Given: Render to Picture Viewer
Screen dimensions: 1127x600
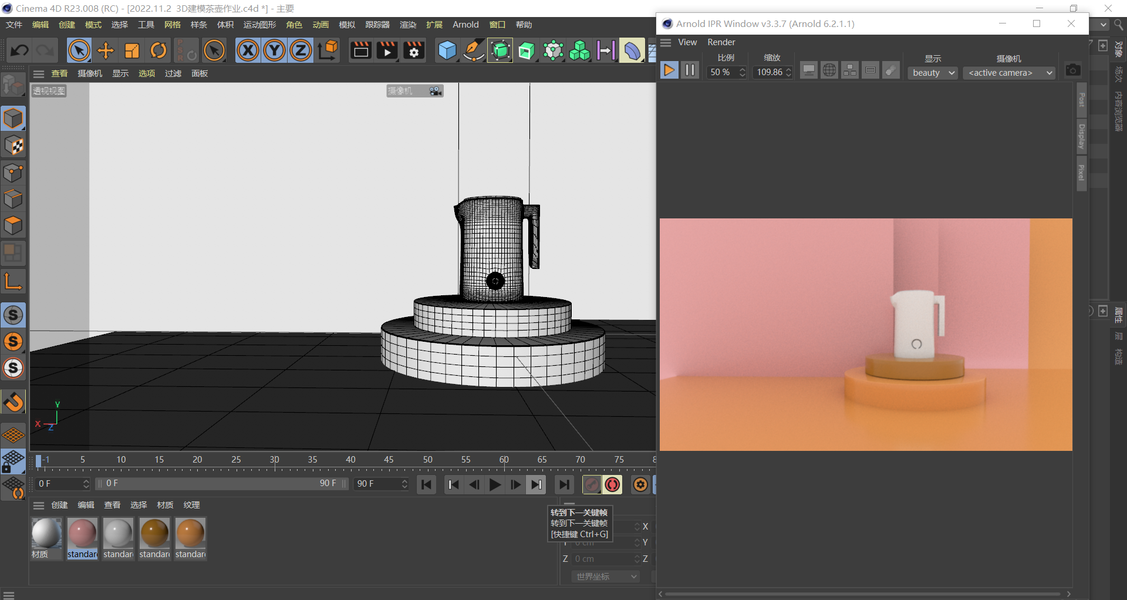Looking at the screenshot, I should coord(387,50).
